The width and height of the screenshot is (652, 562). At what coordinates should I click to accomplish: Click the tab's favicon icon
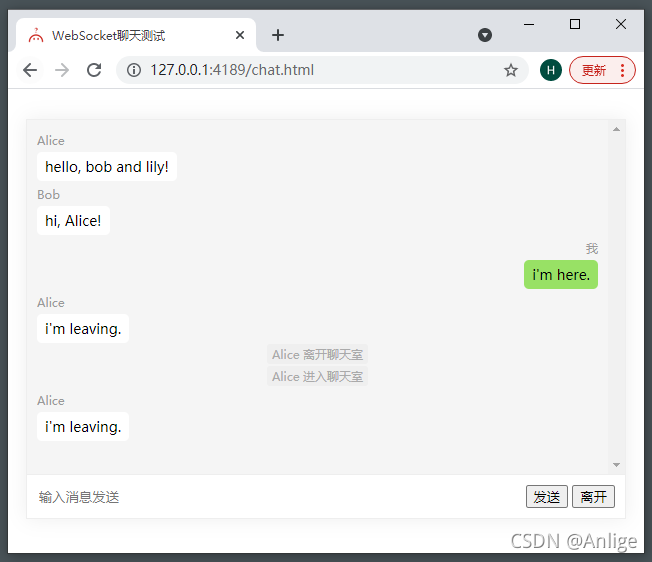36,35
